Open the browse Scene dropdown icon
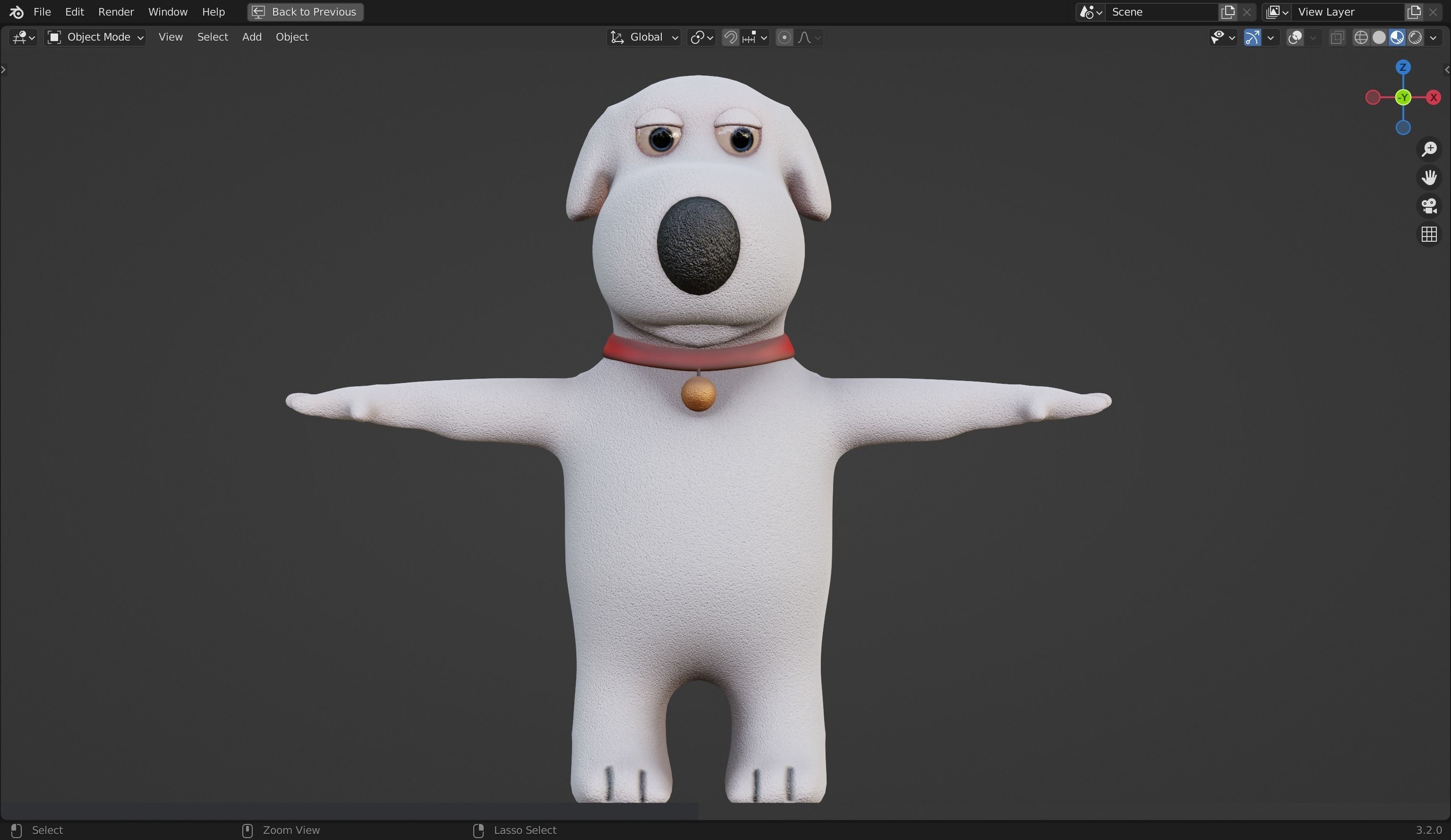Viewport: 1451px width, 840px height. (x=1091, y=12)
